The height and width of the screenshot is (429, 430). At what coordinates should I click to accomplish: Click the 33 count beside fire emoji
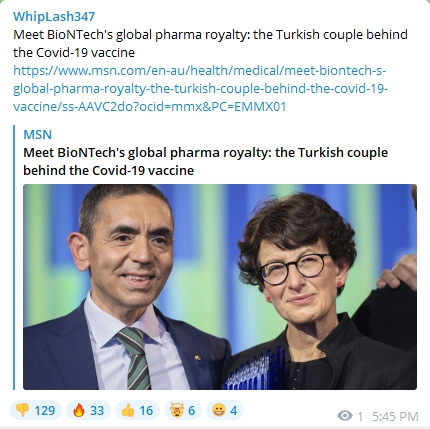point(97,411)
